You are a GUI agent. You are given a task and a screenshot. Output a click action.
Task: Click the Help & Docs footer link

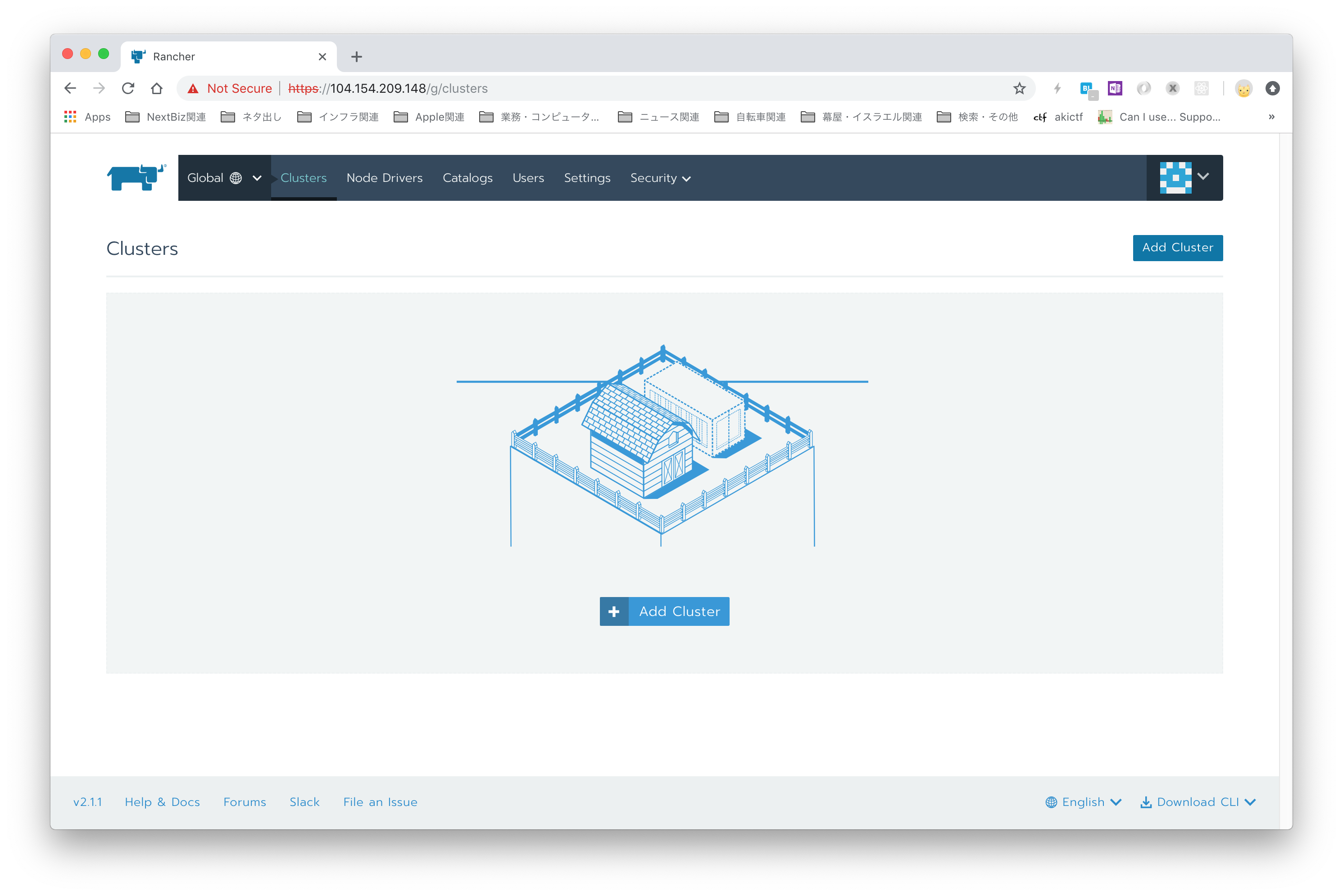[x=162, y=802]
